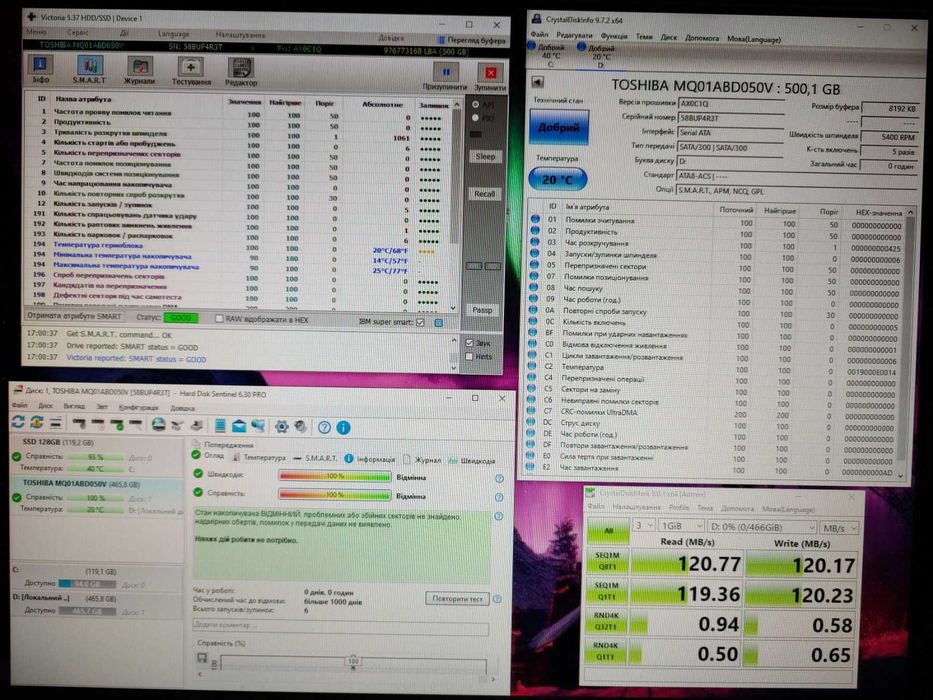
Task: Open Журнали (logs) in Victoria
Action: tap(139, 70)
